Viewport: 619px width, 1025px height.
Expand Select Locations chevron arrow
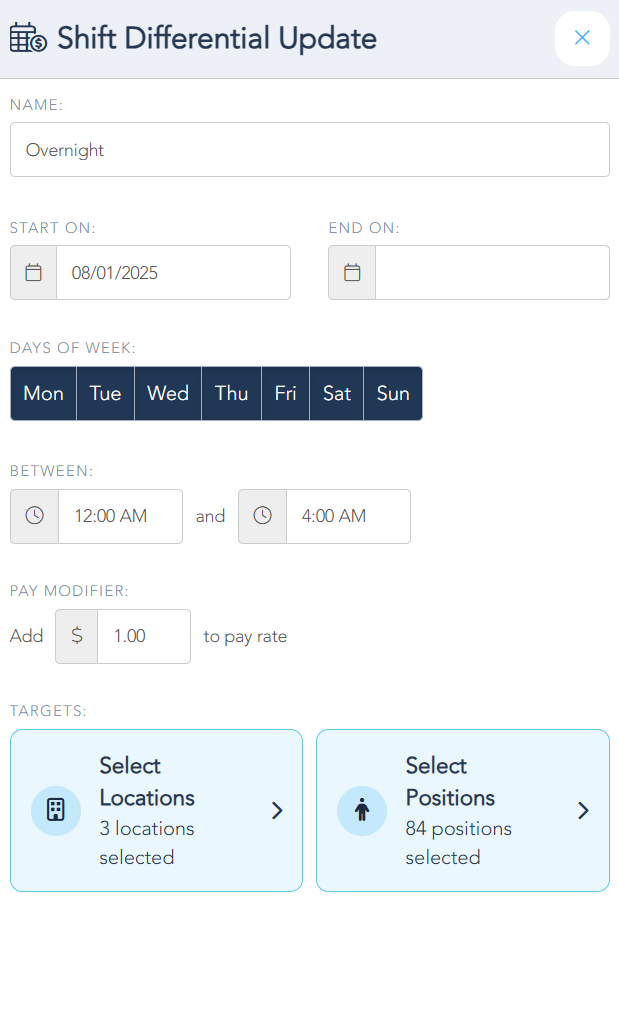(x=277, y=810)
